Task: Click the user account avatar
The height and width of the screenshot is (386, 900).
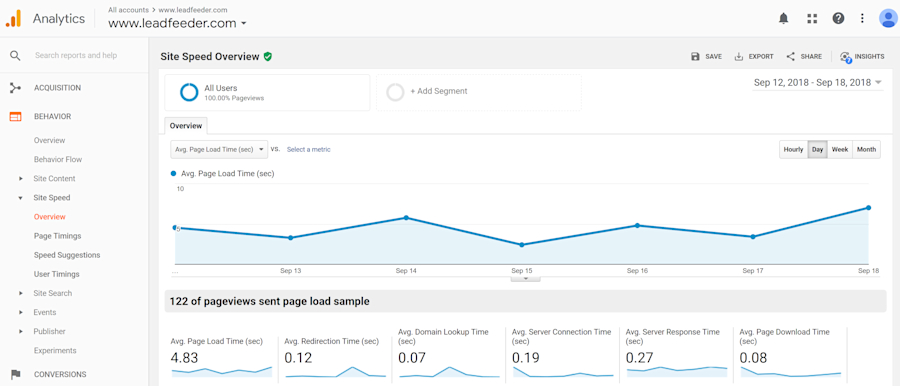Action: [888, 18]
